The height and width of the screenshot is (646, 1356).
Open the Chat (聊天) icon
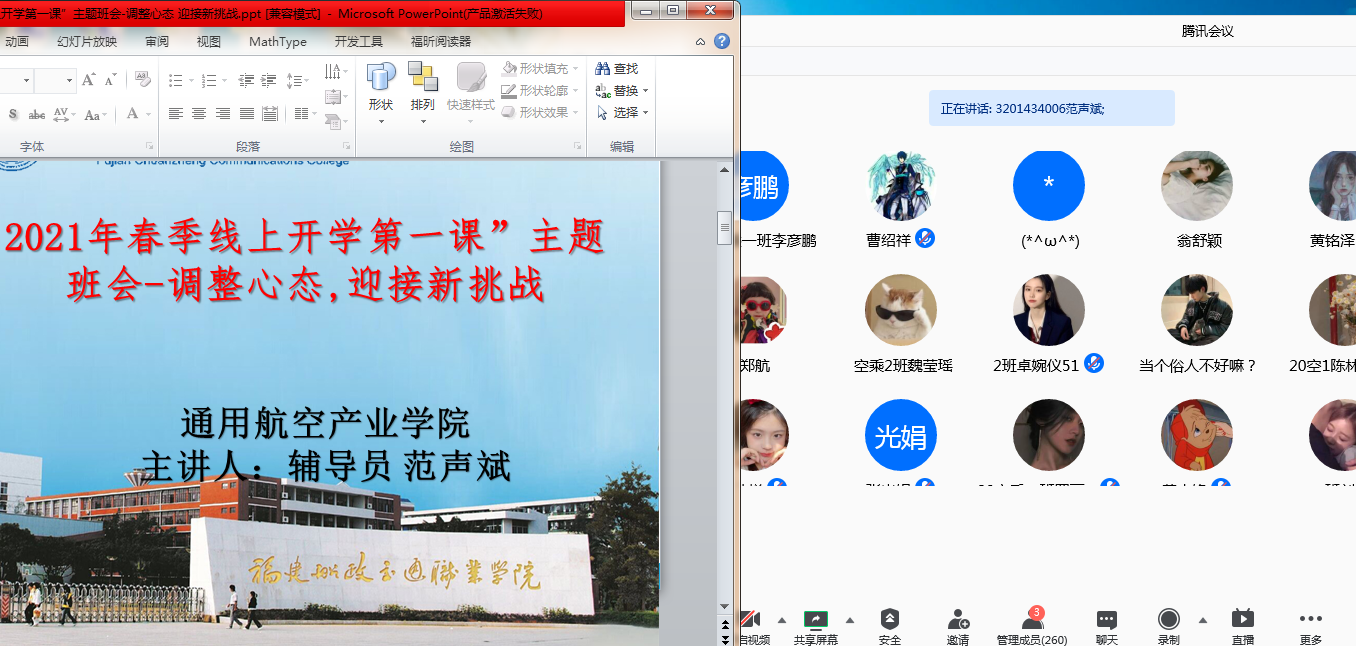(x=1106, y=620)
